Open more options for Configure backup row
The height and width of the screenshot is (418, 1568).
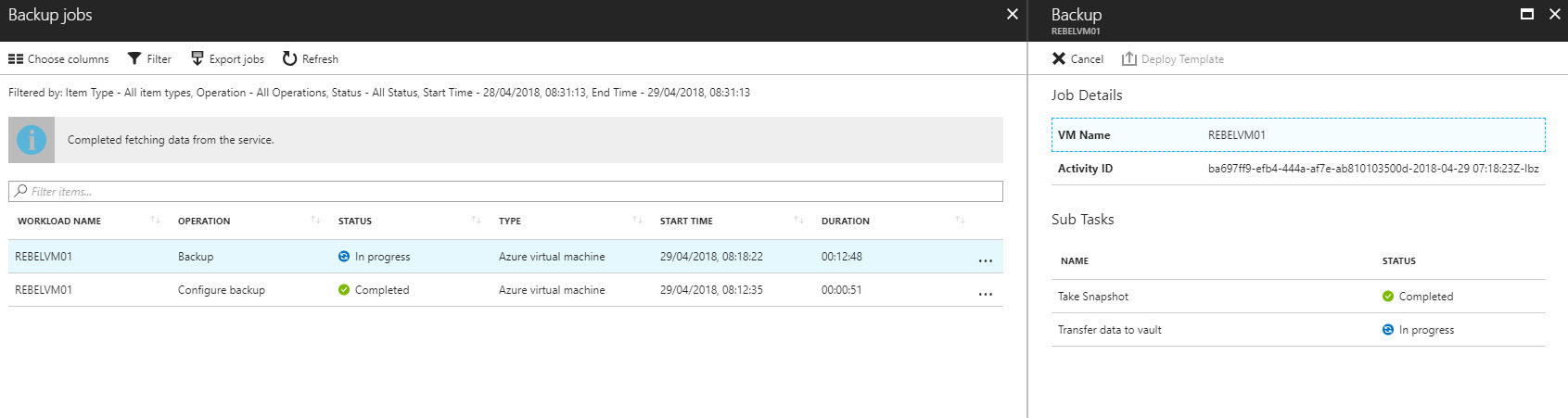[x=985, y=295]
